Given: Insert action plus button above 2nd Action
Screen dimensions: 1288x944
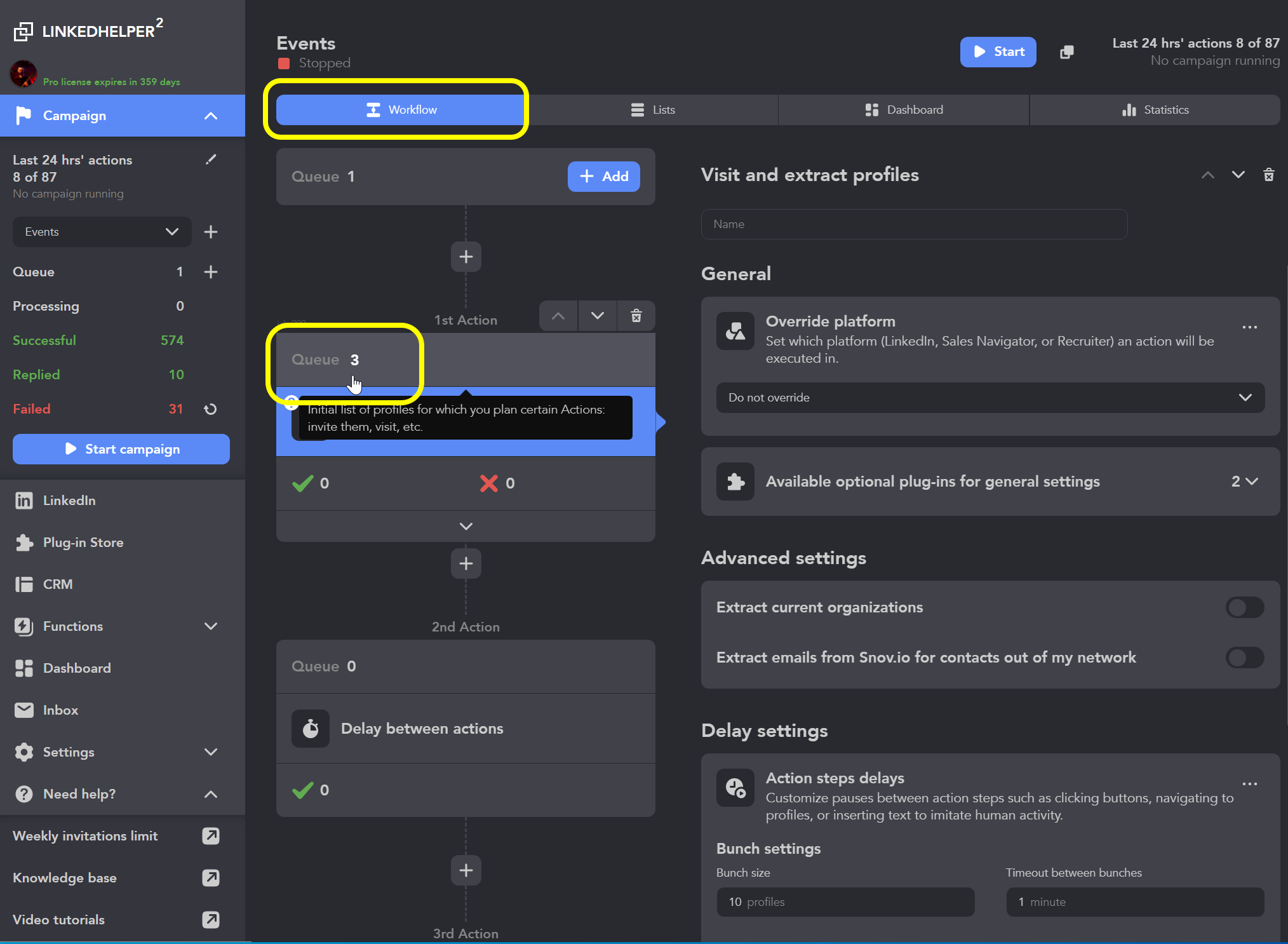Looking at the screenshot, I should pyautogui.click(x=466, y=563).
